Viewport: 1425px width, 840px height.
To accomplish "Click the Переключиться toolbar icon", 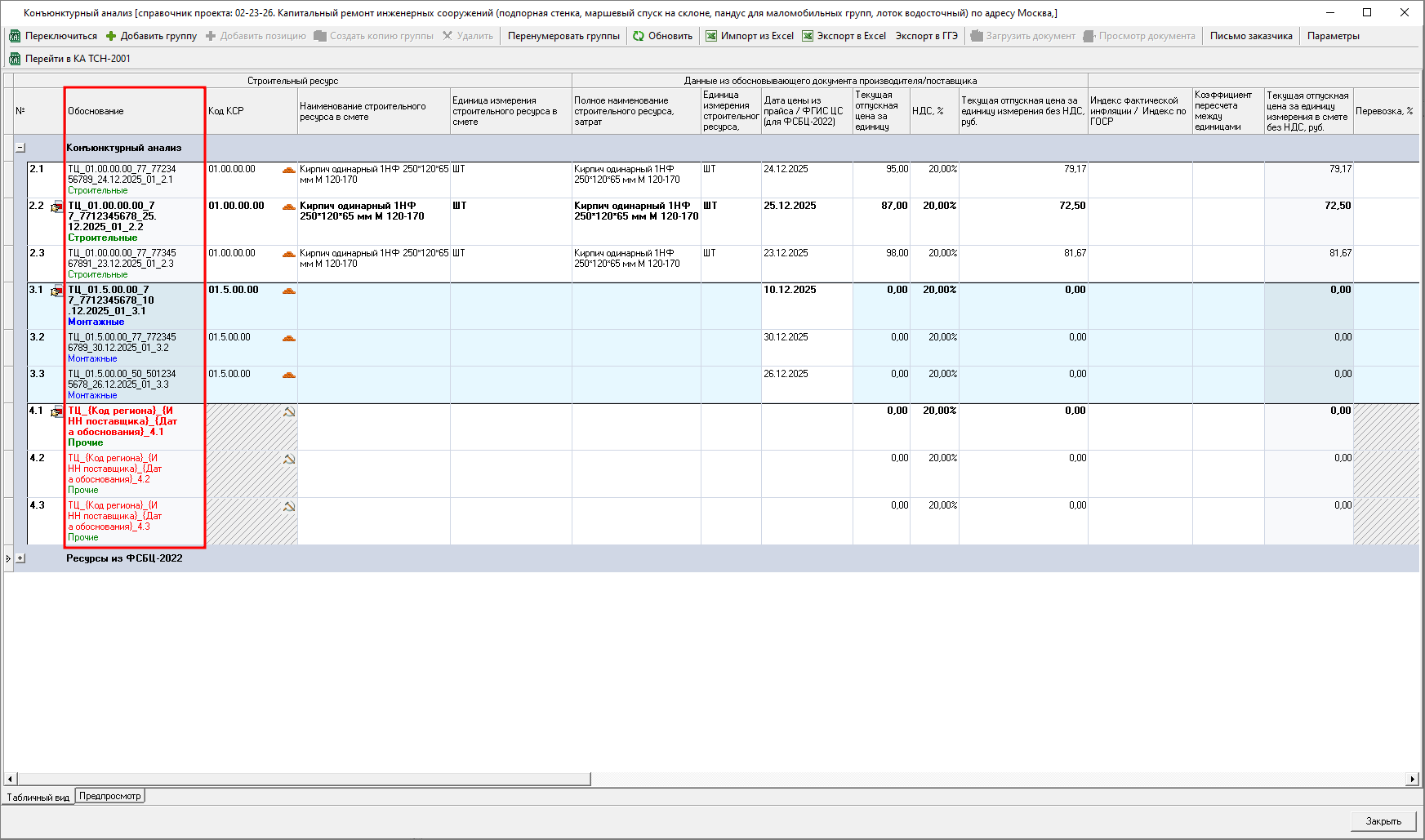I will click(15, 36).
